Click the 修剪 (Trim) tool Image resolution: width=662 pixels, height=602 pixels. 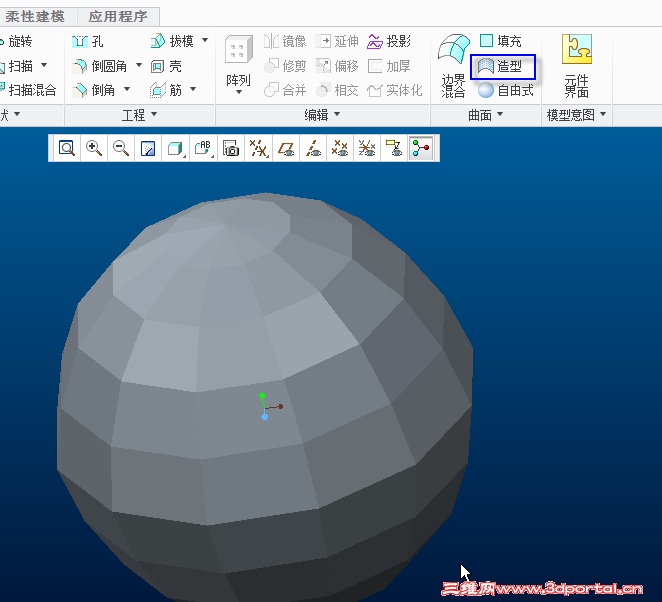coord(285,66)
